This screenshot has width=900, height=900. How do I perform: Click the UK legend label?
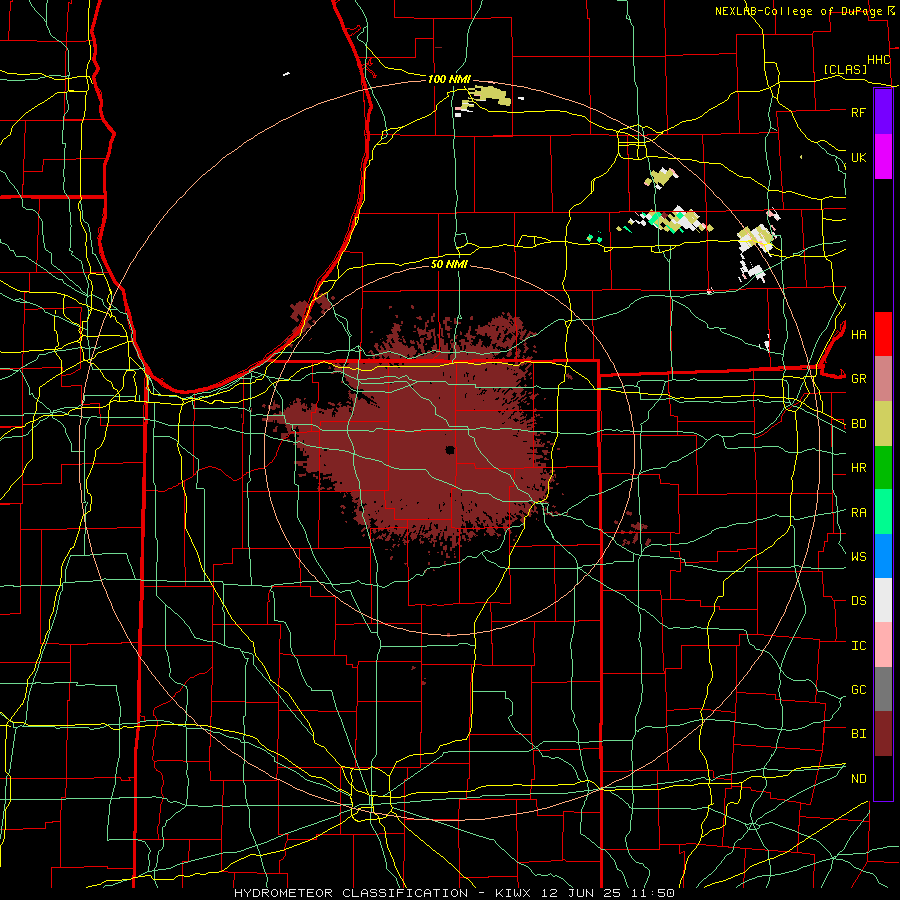(x=858, y=157)
